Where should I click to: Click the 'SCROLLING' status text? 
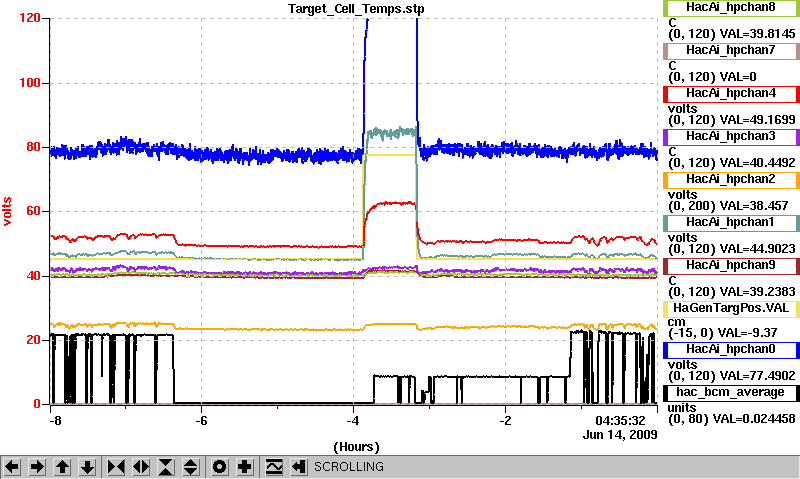(x=349, y=467)
